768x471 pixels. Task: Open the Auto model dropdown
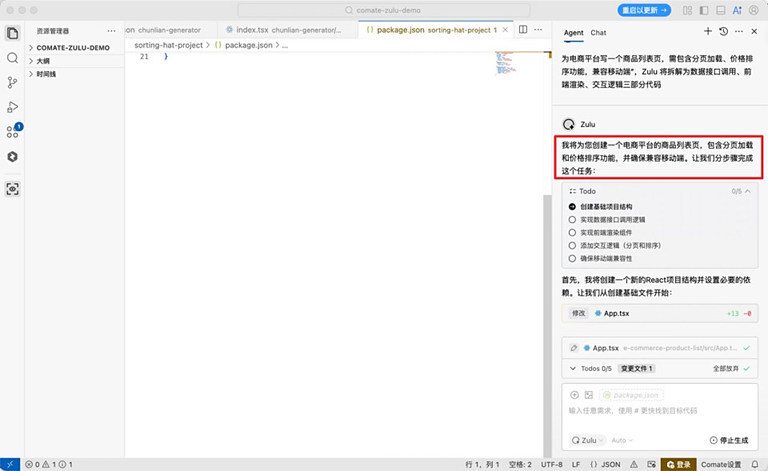[x=622, y=440]
